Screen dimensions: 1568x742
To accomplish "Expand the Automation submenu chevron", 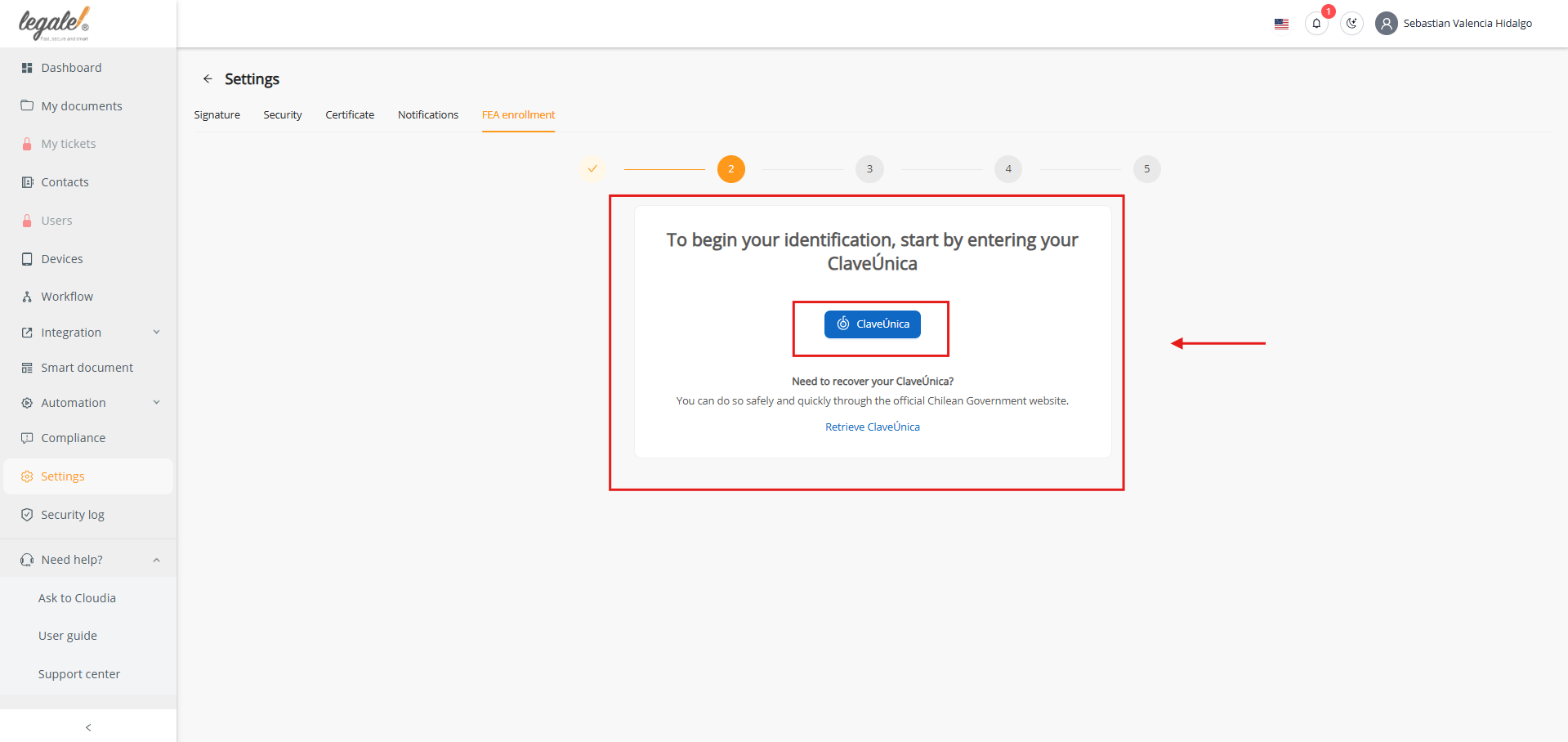I will [x=157, y=403].
